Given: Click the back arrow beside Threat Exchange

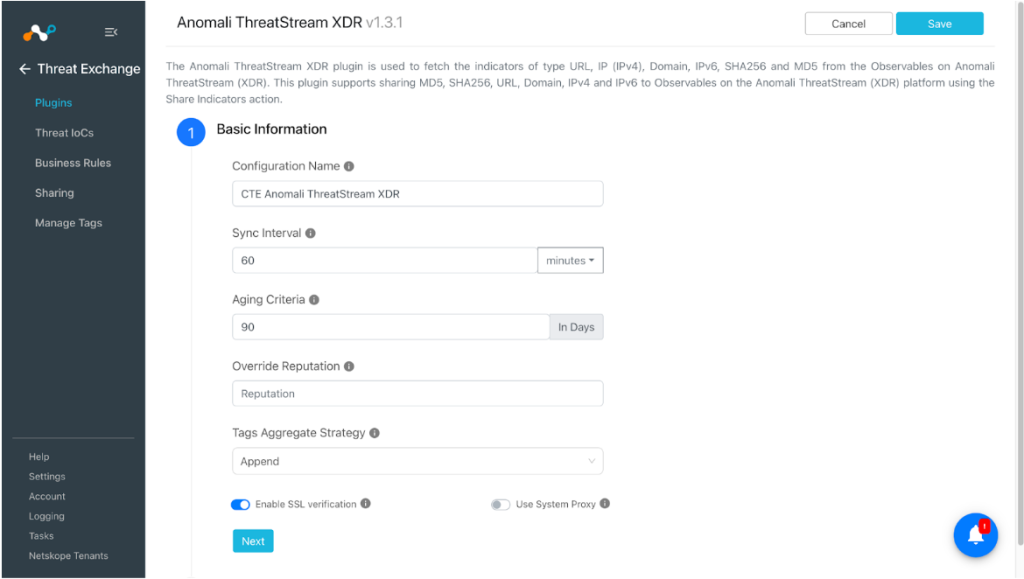Looking at the screenshot, I should click(24, 69).
